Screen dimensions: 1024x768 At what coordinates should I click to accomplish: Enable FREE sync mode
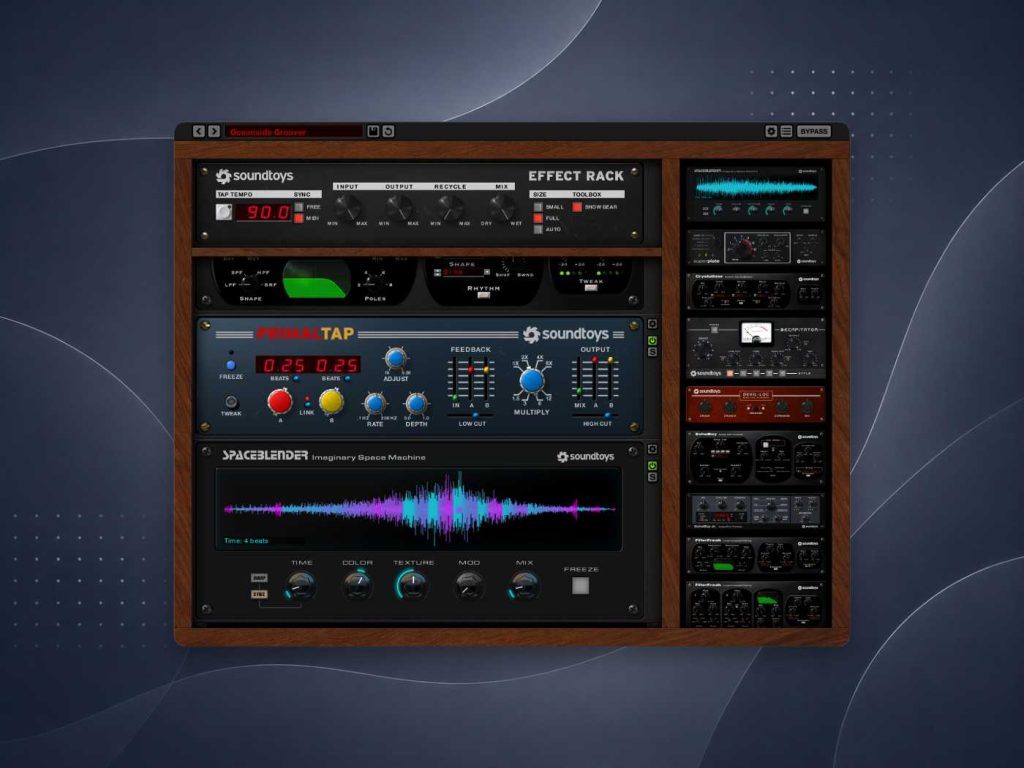click(299, 207)
